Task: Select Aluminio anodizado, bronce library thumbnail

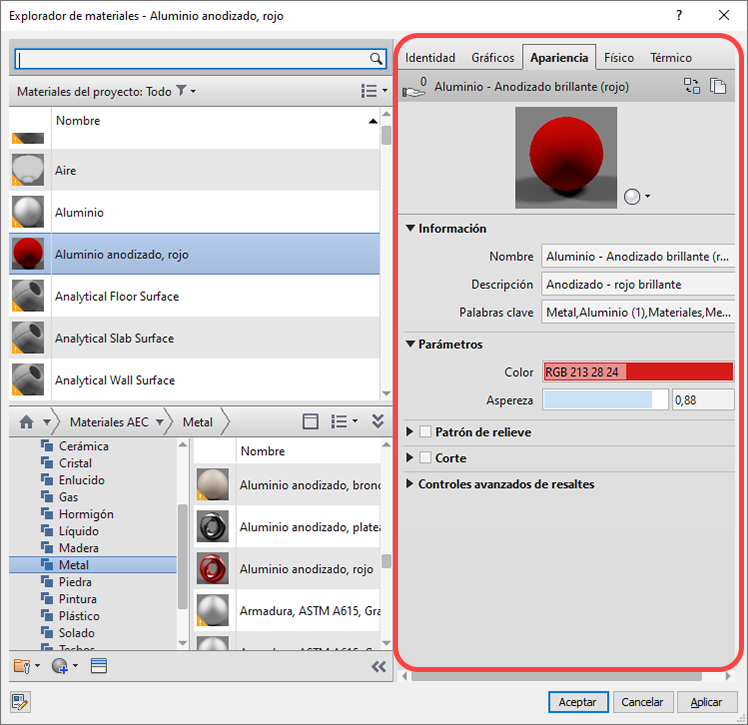Action: coord(213,484)
